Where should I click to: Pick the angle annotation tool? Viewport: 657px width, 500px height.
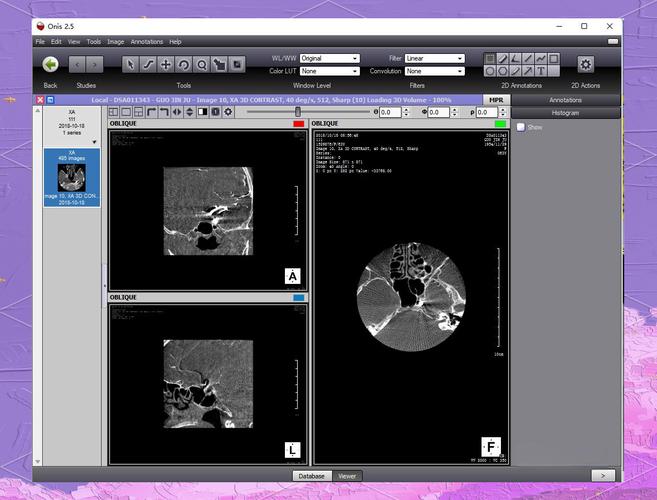coord(515,58)
